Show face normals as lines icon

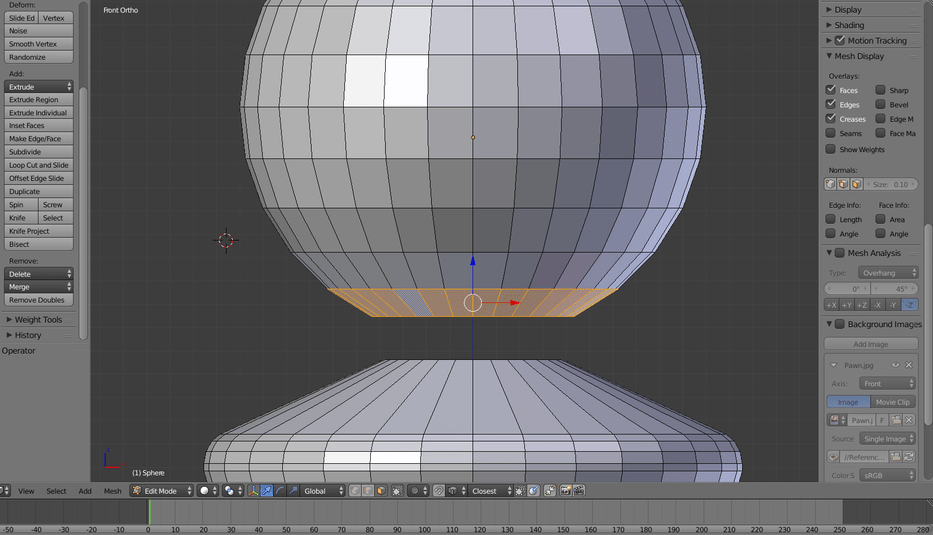click(x=855, y=184)
